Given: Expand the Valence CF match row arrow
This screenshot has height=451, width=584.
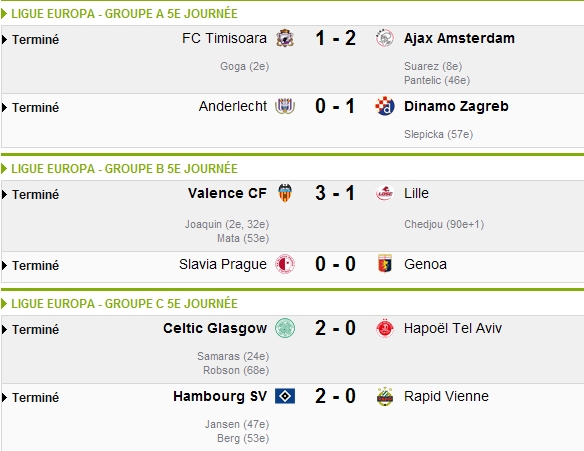Looking at the screenshot, I should click(x=4, y=194).
